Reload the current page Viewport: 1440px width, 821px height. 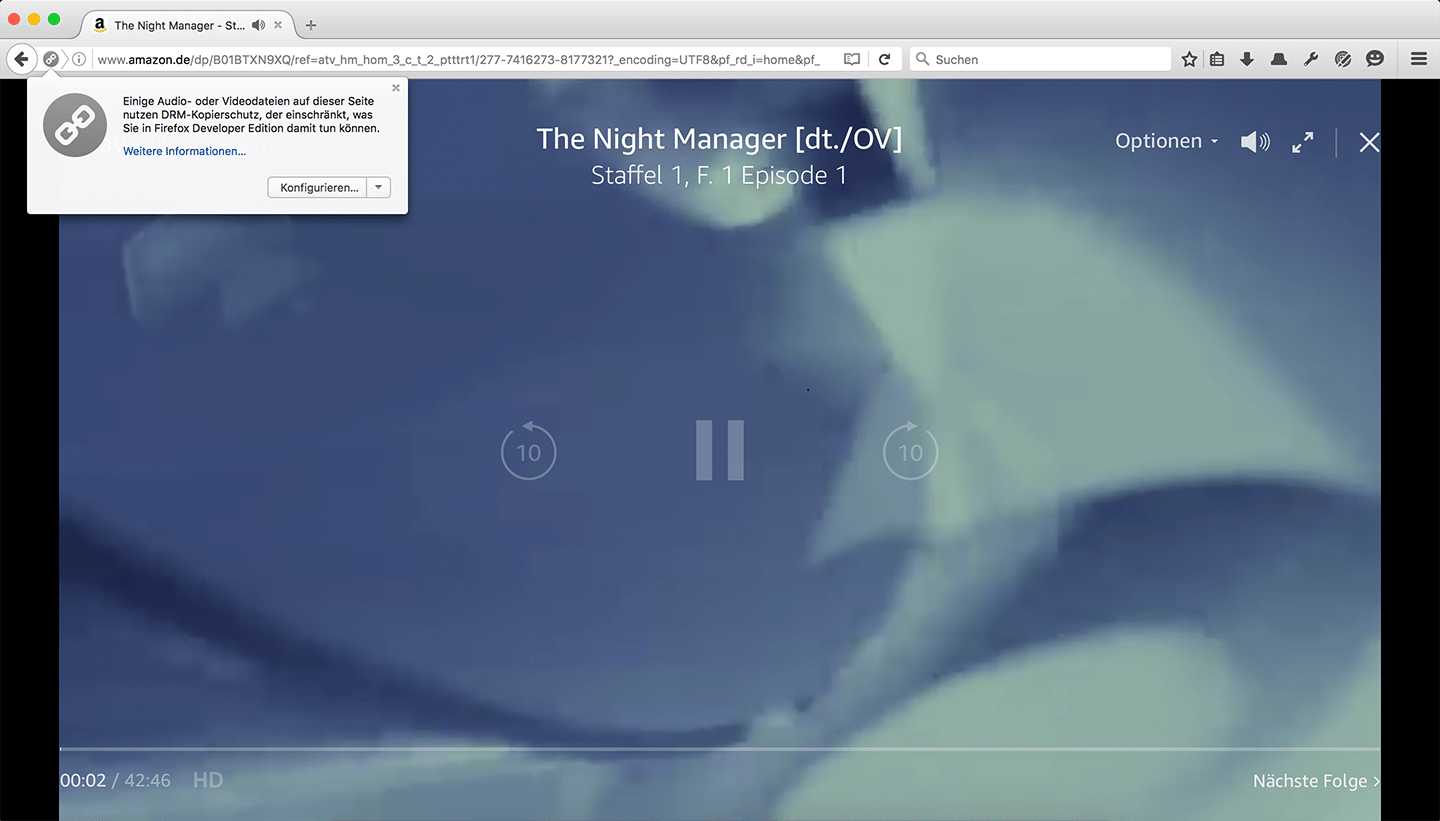[x=884, y=59]
